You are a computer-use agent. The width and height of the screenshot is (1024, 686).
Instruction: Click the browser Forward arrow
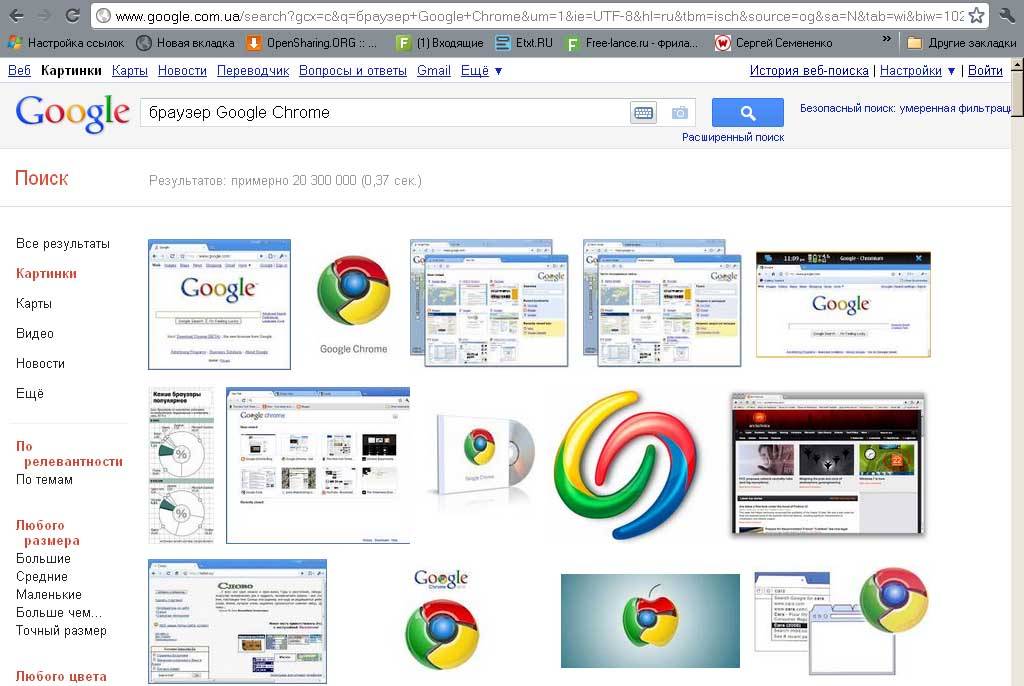pyautogui.click(x=44, y=15)
